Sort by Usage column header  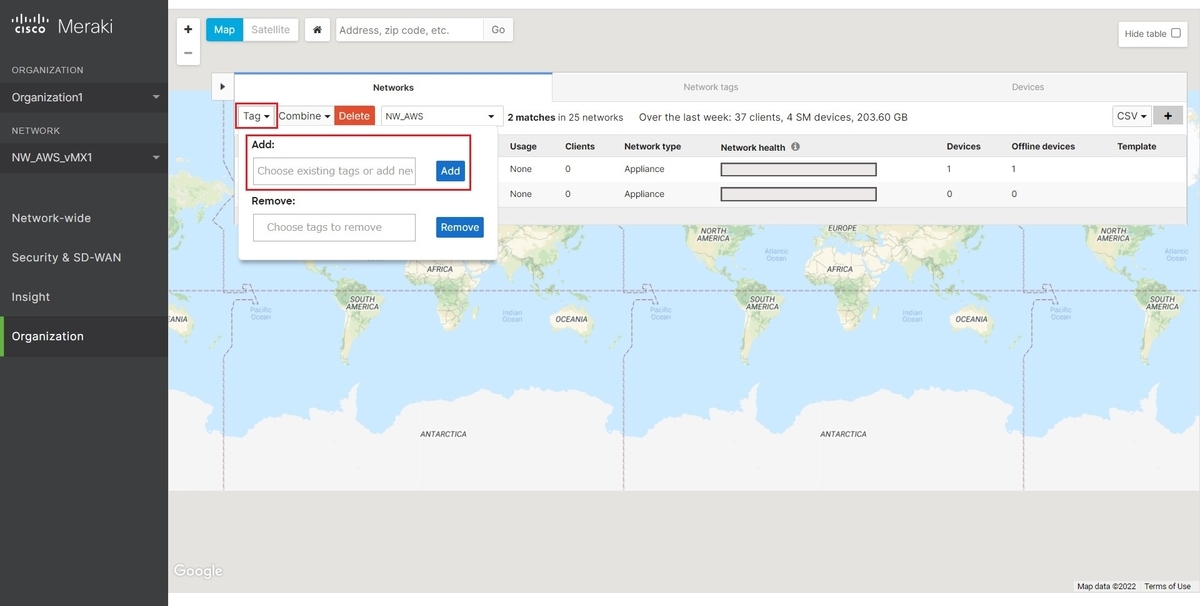(523, 146)
